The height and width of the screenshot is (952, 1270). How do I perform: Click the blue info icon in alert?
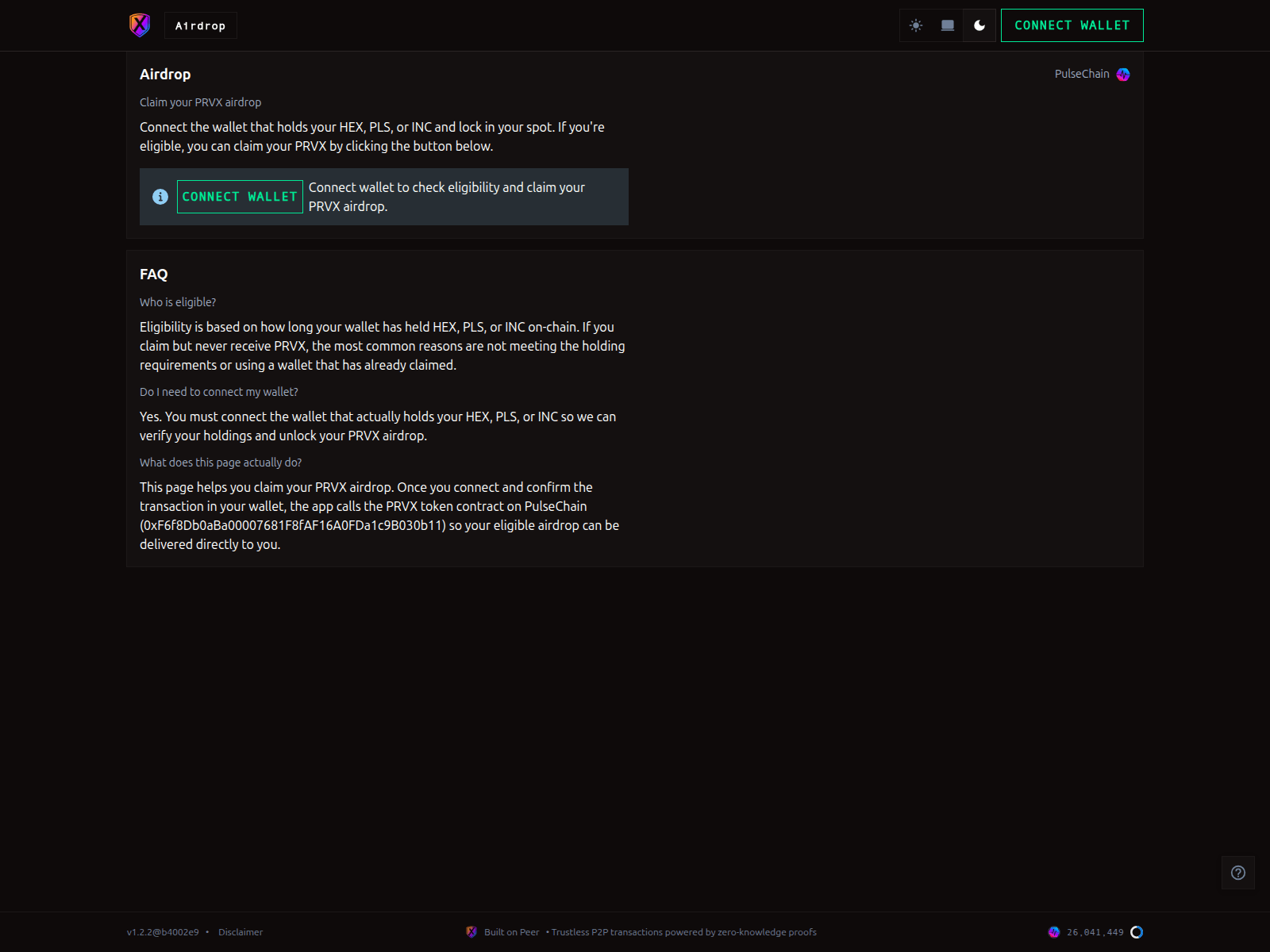(x=160, y=197)
